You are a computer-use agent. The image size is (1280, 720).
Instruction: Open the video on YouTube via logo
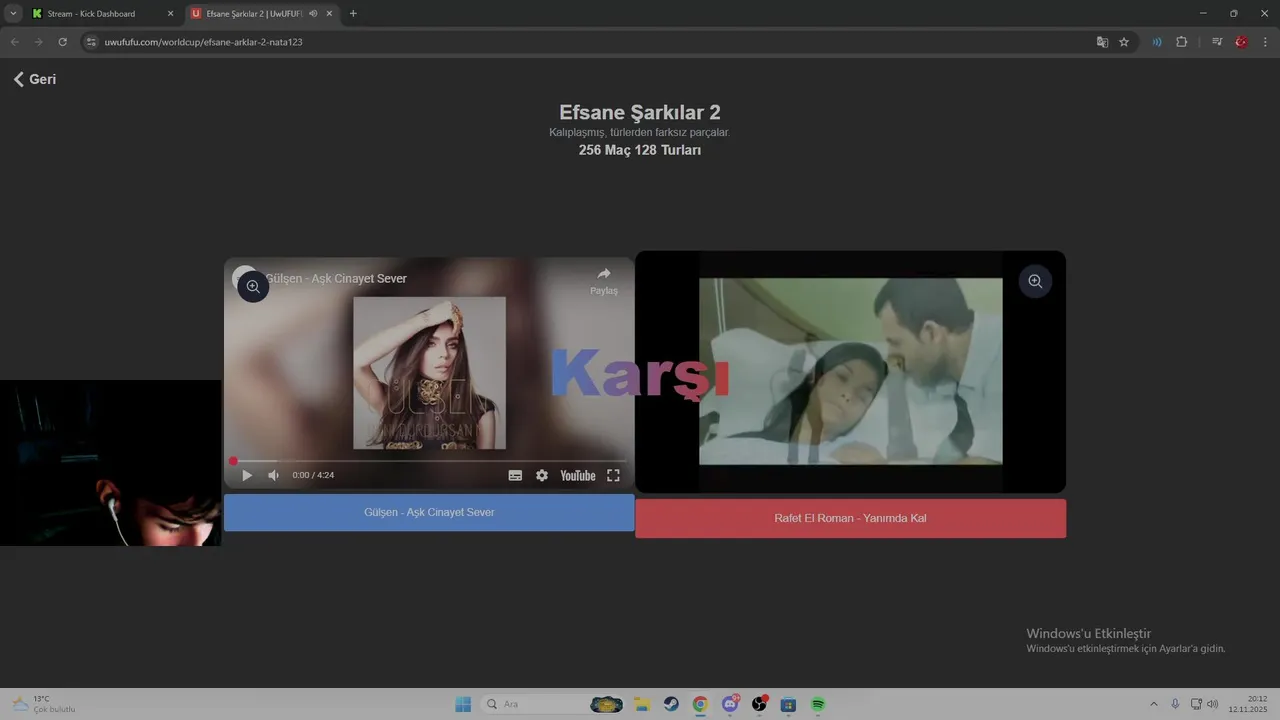pyautogui.click(x=578, y=476)
